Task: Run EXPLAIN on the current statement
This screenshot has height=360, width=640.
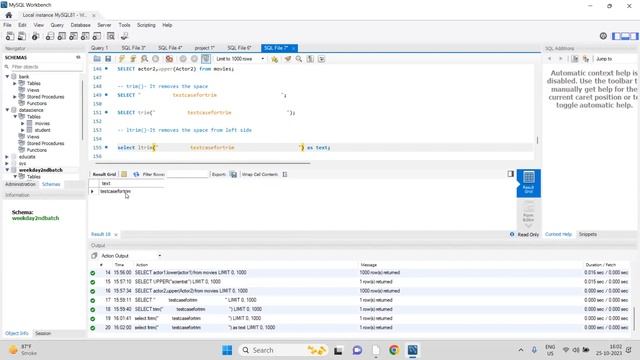Action: click(x=144, y=59)
